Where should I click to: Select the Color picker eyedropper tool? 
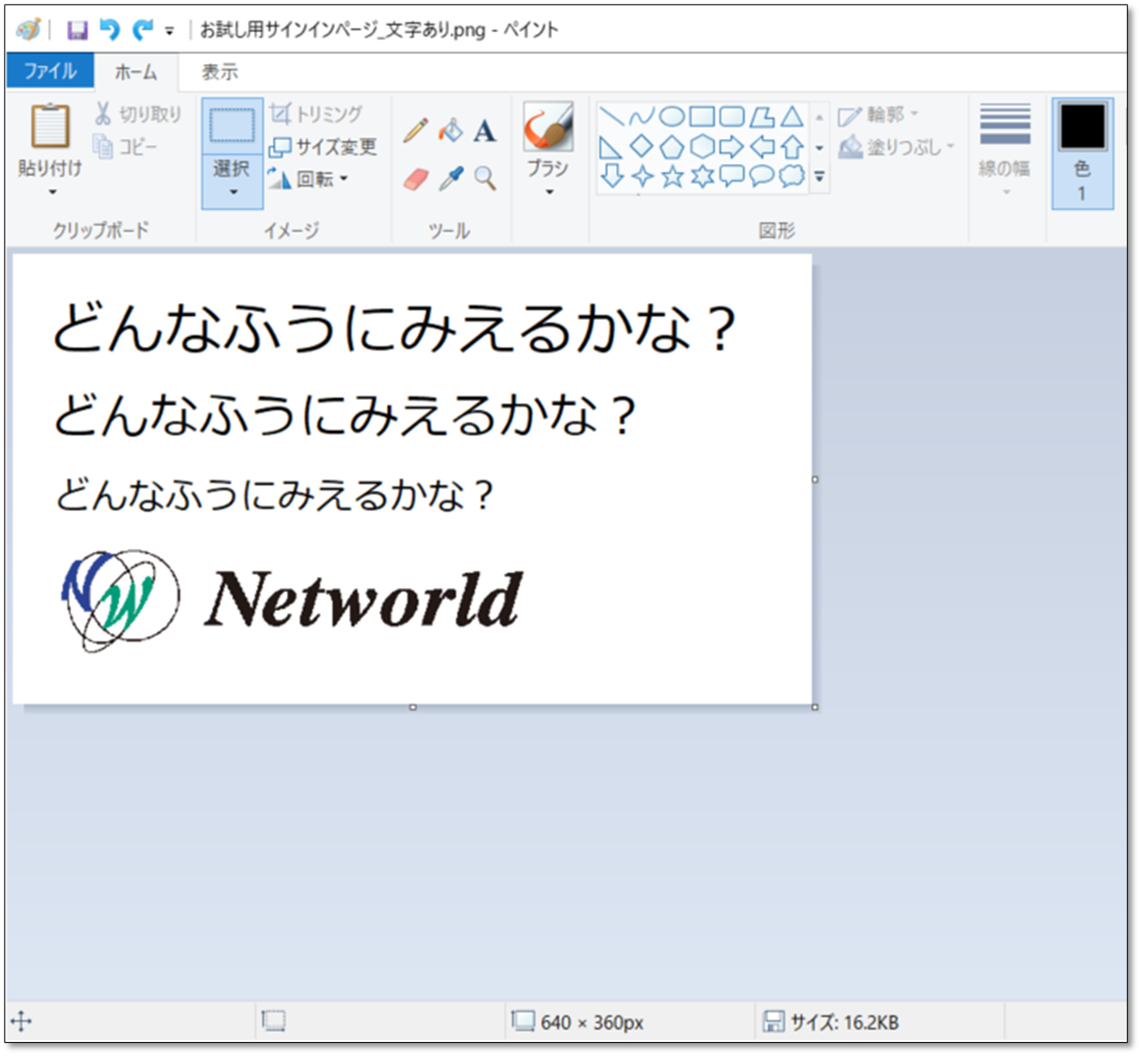click(x=450, y=178)
